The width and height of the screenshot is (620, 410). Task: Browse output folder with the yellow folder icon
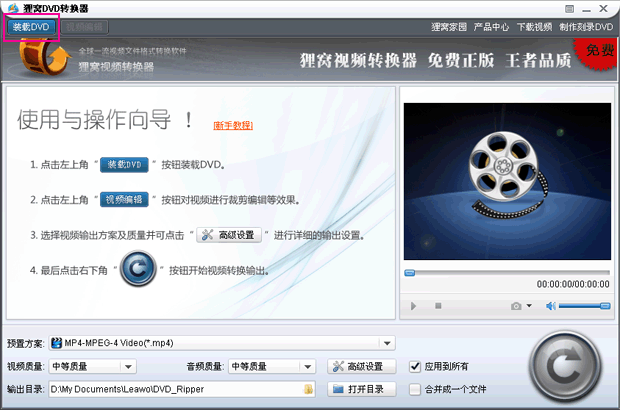(x=308, y=389)
